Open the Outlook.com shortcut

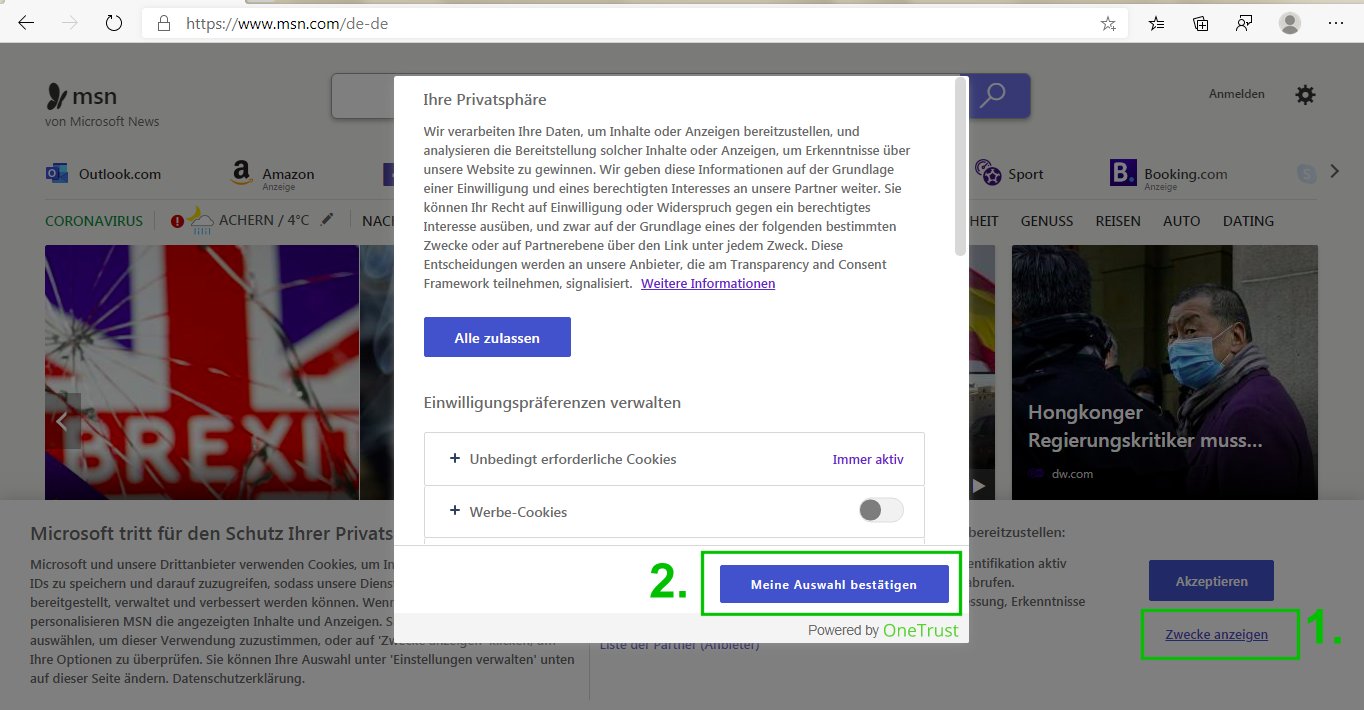pos(103,173)
